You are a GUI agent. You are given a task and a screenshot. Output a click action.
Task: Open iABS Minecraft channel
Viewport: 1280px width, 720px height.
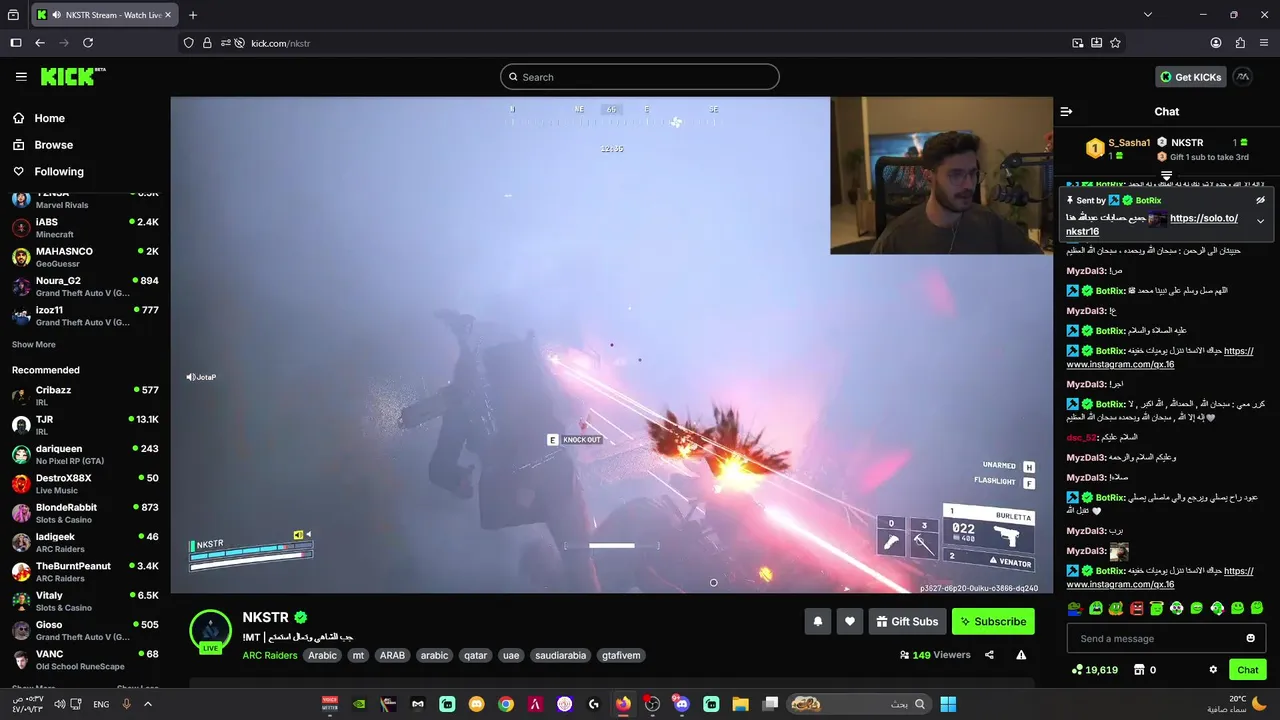click(x=85, y=228)
